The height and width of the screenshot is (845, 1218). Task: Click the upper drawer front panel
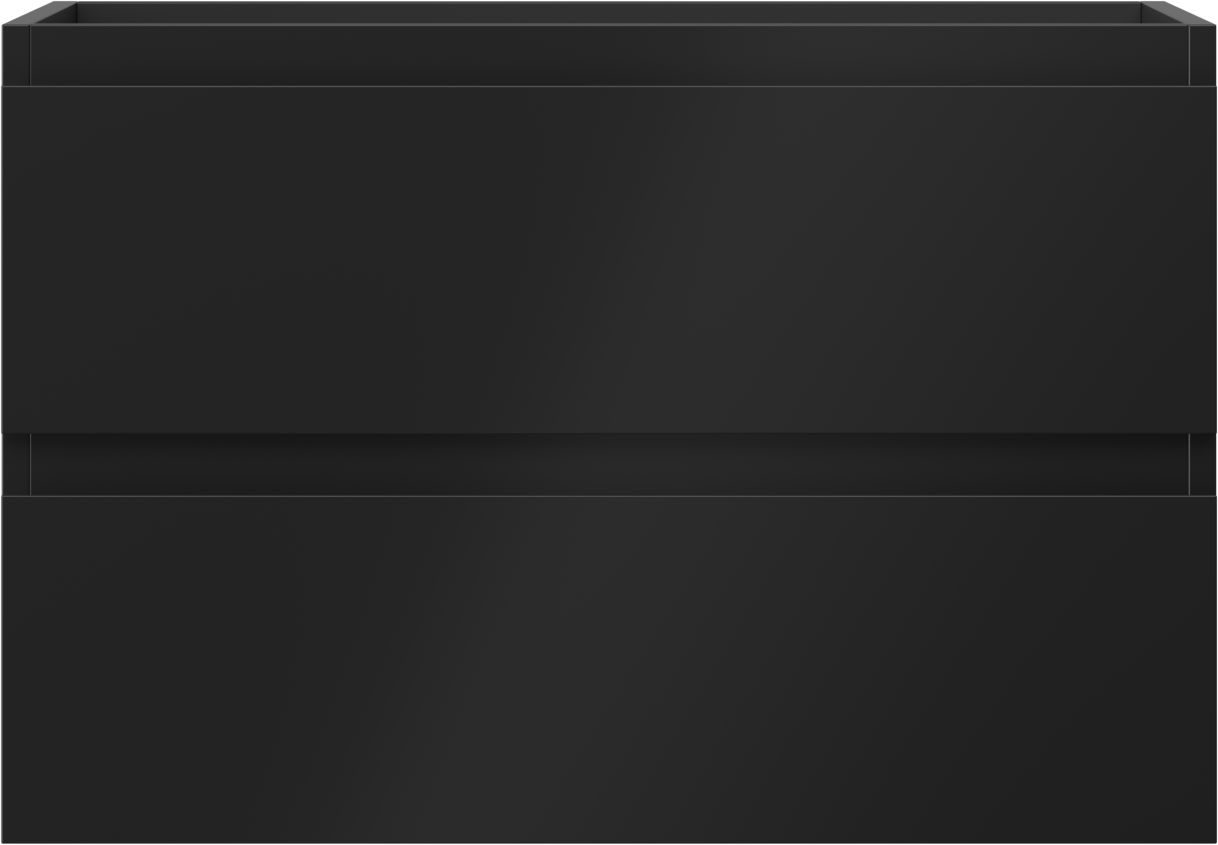(609, 259)
